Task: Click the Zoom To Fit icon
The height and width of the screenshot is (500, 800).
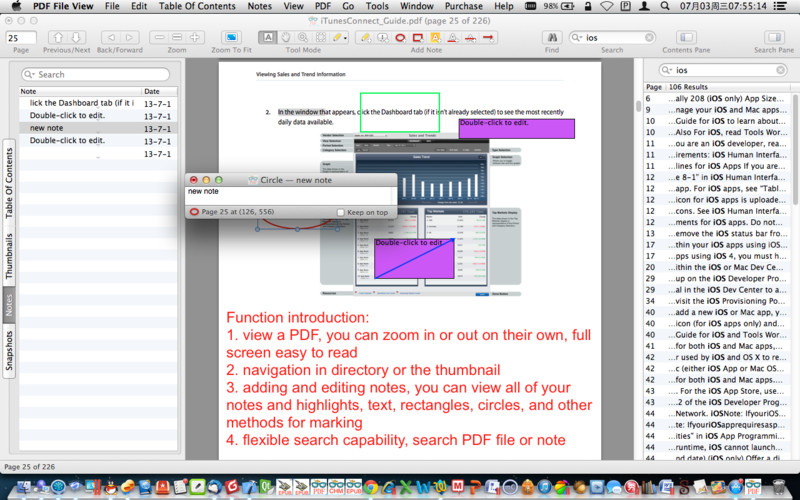Action: (x=231, y=37)
